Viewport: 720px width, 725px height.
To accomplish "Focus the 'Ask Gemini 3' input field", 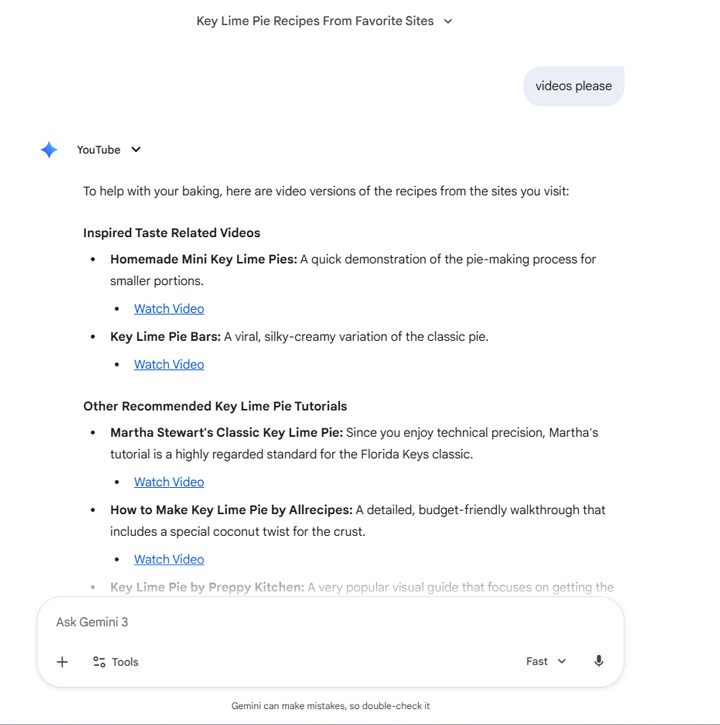I will (x=300, y=622).
